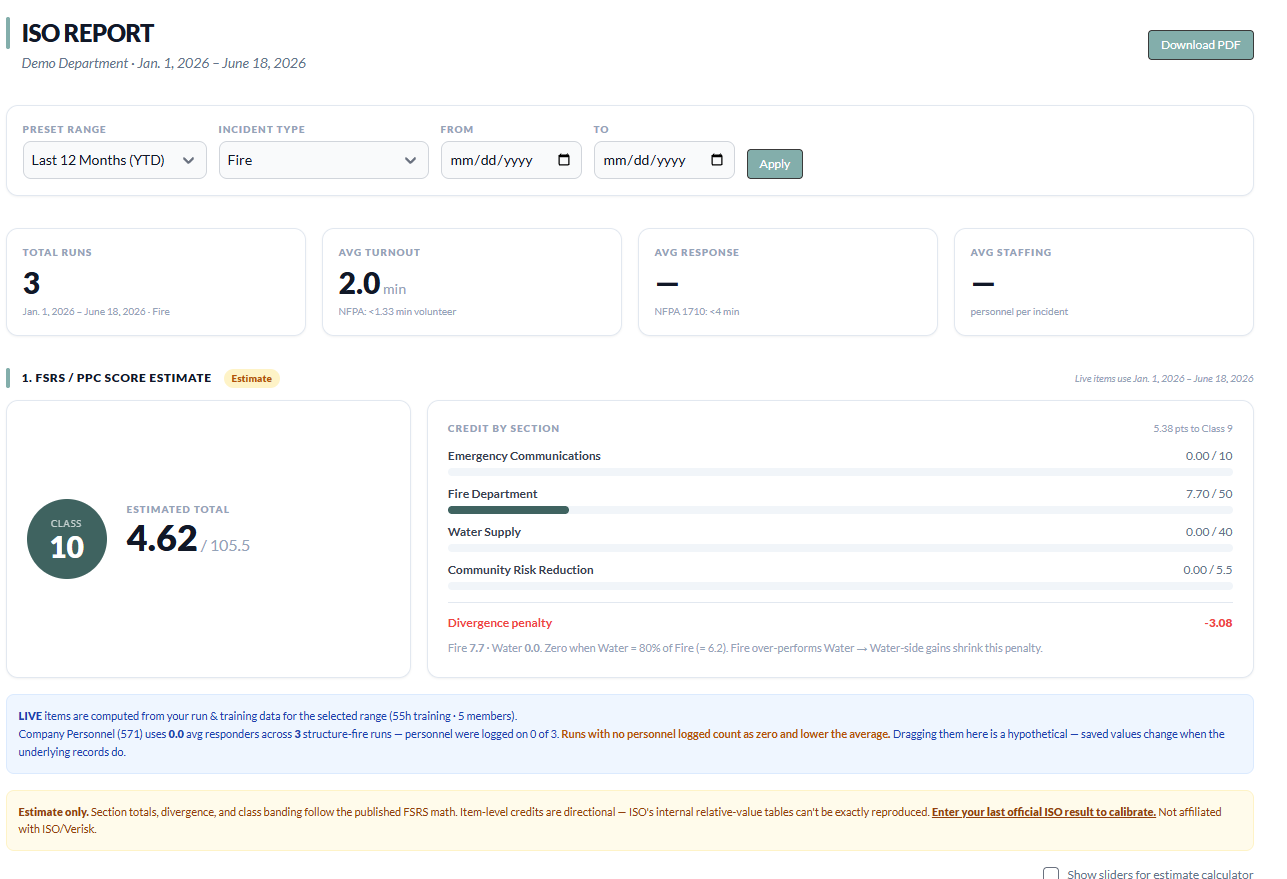Select the Avg Turnout stat card
This screenshot has height=879, width=1287.
pos(472,282)
